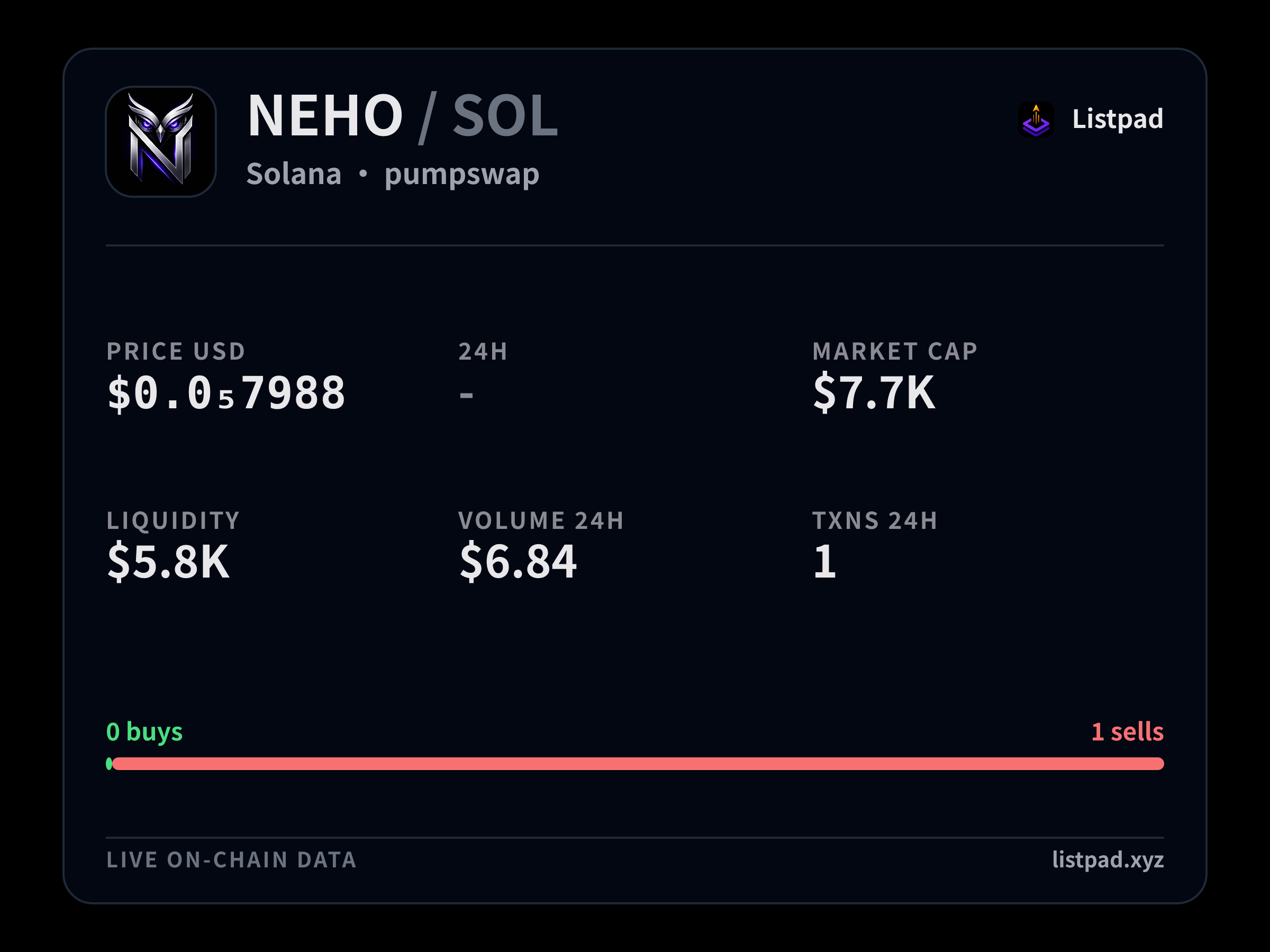This screenshot has width=1270, height=952.
Task: Click the Solana chain label
Action: pyautogui.click(x=293, y=174)
